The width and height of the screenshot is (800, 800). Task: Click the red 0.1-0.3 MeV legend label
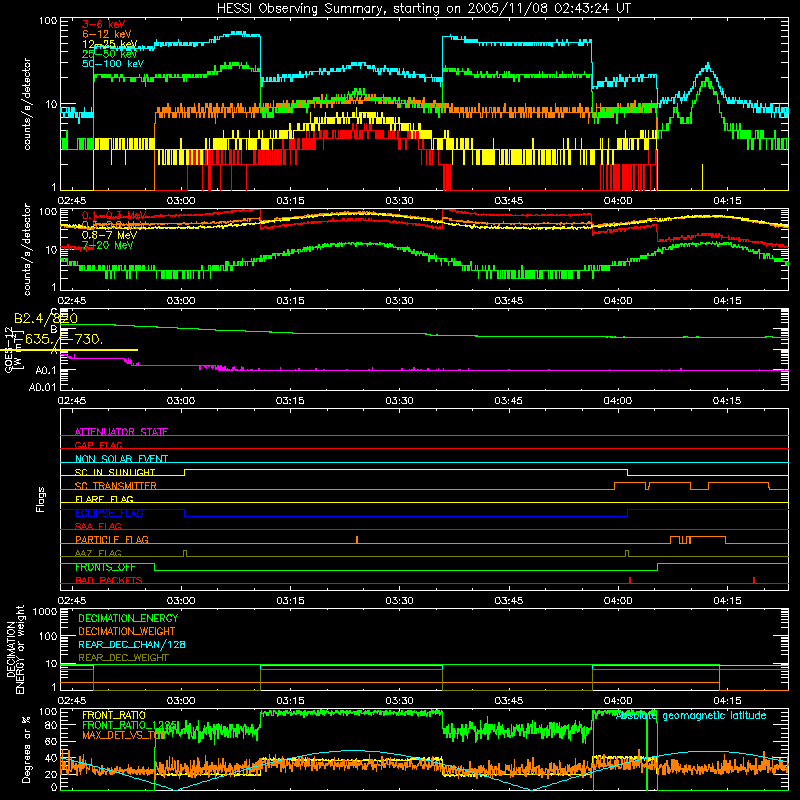click(114, 215)
